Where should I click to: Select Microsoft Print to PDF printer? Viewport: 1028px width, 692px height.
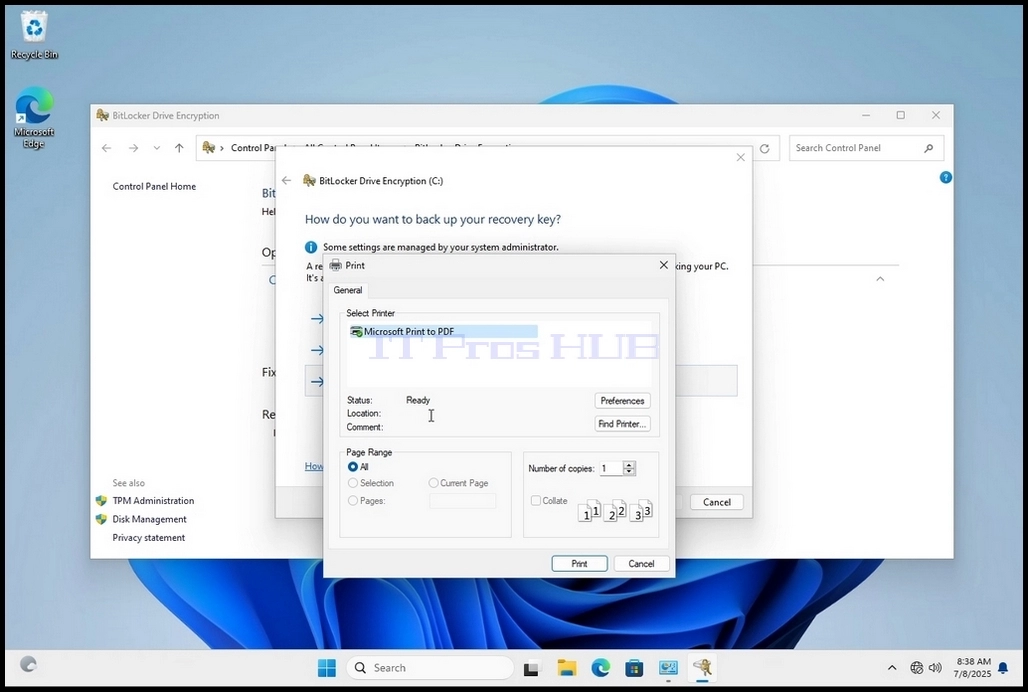click(x=444, y=332)
